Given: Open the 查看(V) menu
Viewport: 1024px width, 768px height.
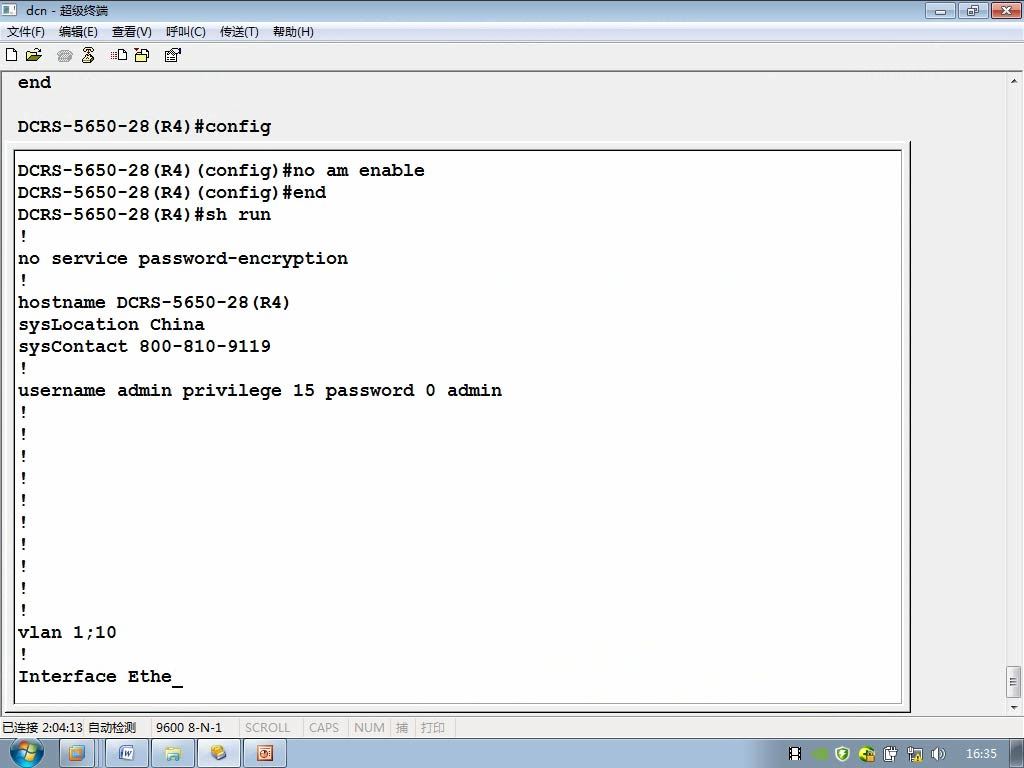Looking at the screenshot, I should point(131,31).
